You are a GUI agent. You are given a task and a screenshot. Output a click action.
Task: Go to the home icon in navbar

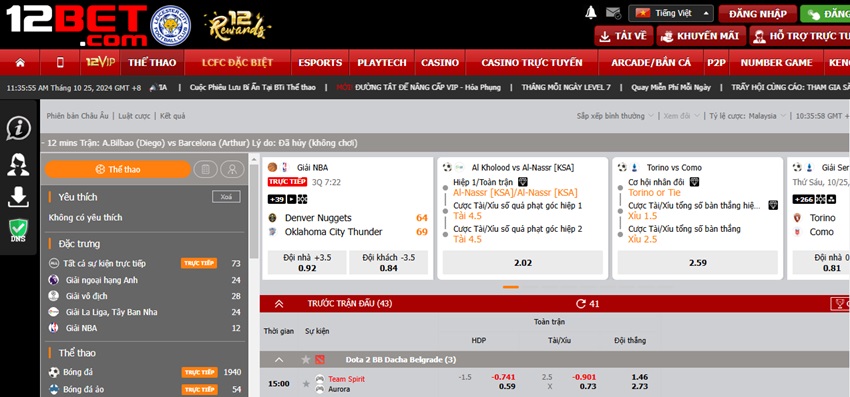click(20, 62)
